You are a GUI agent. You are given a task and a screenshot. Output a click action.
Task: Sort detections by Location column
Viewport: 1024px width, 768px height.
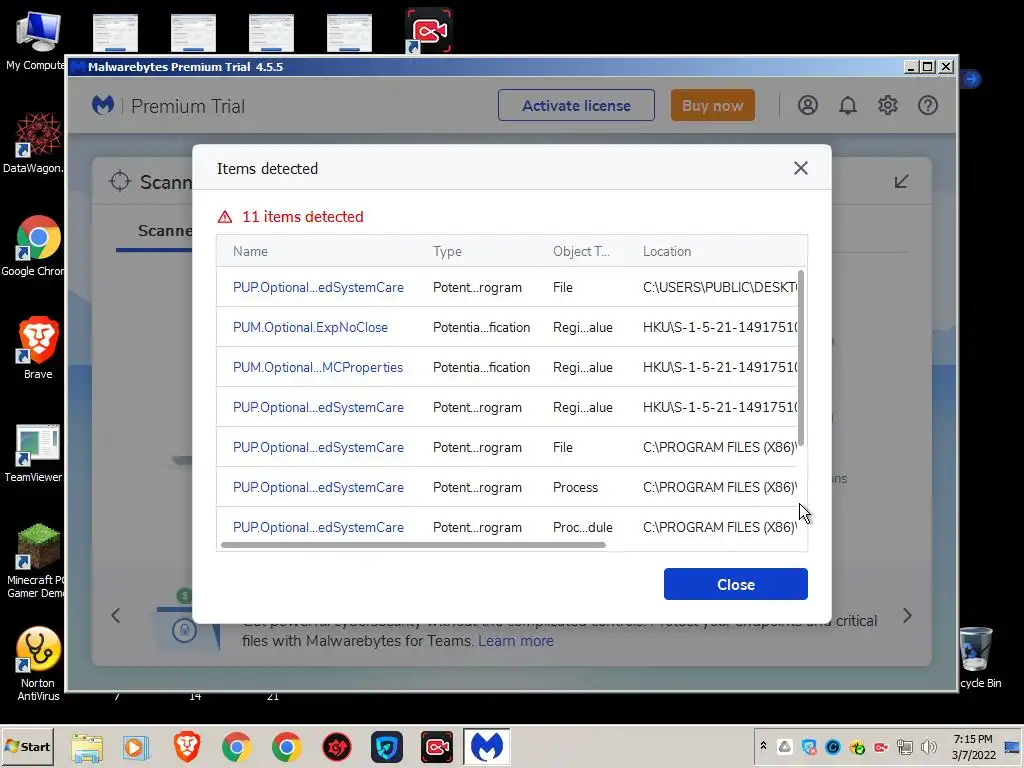[667, 251]
